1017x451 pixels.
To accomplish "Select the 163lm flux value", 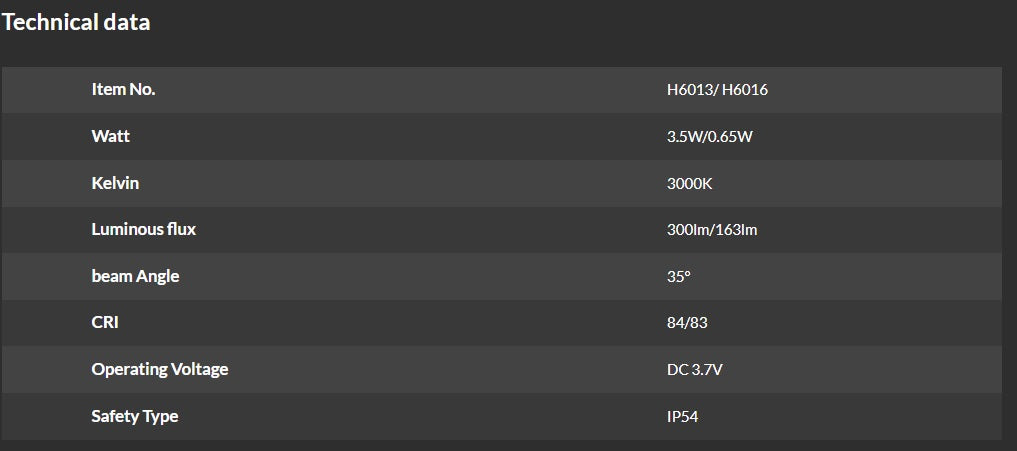I will pyautogui.click(x=735, y=230).
